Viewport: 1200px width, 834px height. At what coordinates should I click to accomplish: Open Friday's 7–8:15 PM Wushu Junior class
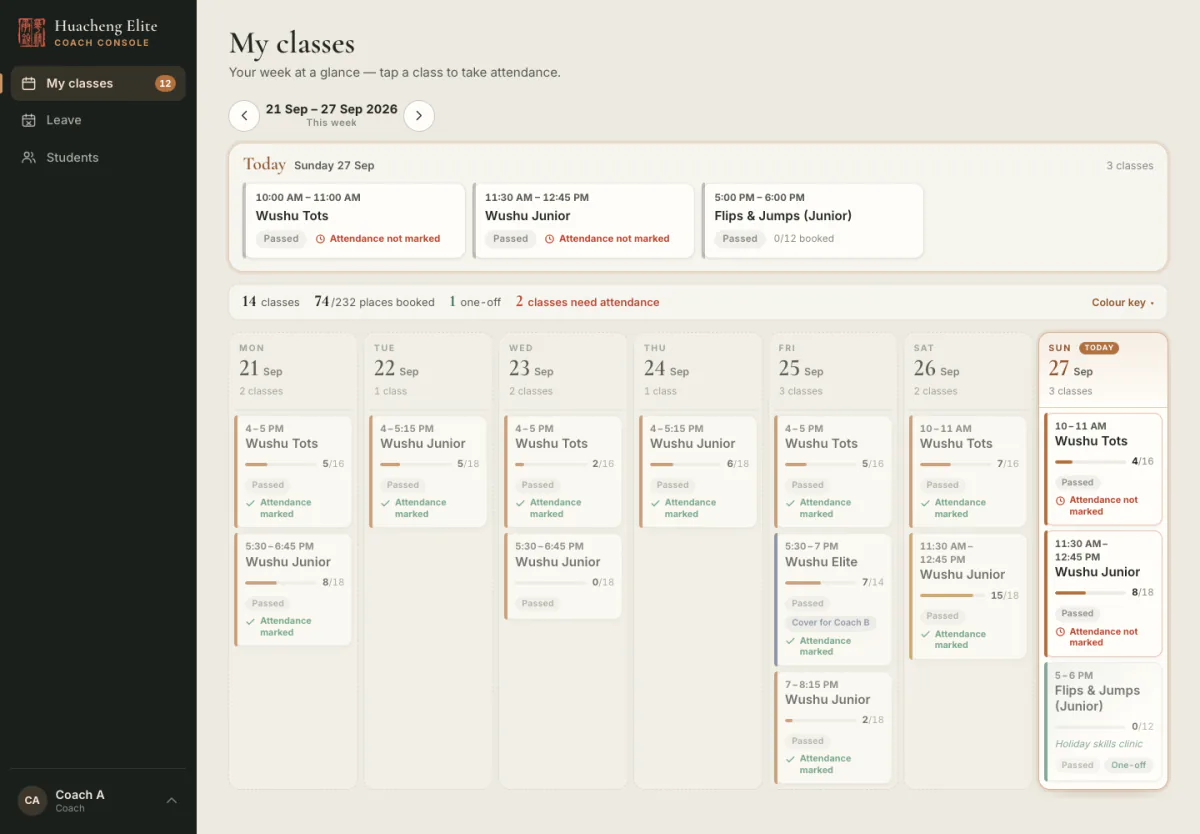(x=832, y=728)
